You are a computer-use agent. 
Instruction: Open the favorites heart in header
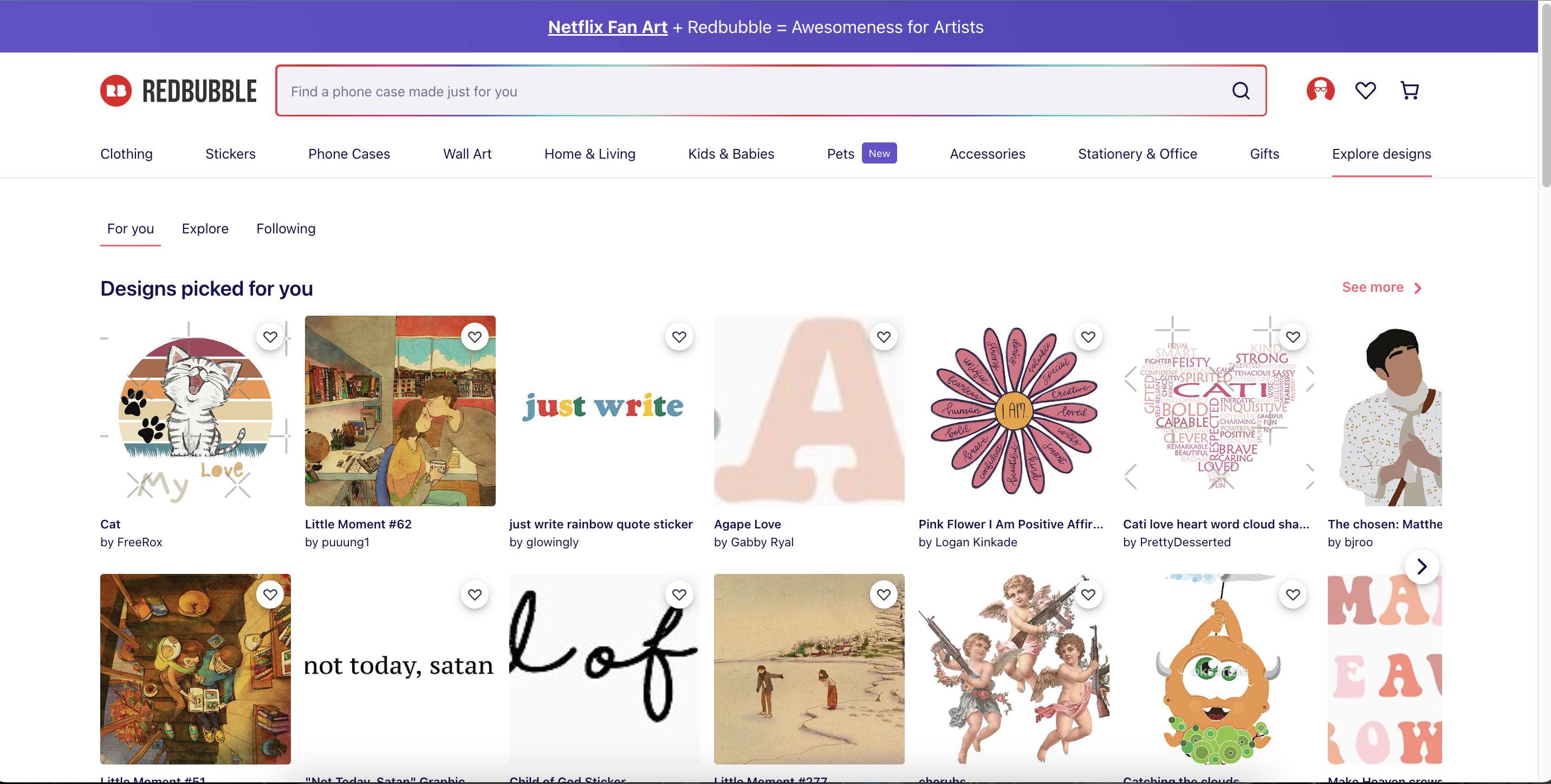(x=1365, y=91)
